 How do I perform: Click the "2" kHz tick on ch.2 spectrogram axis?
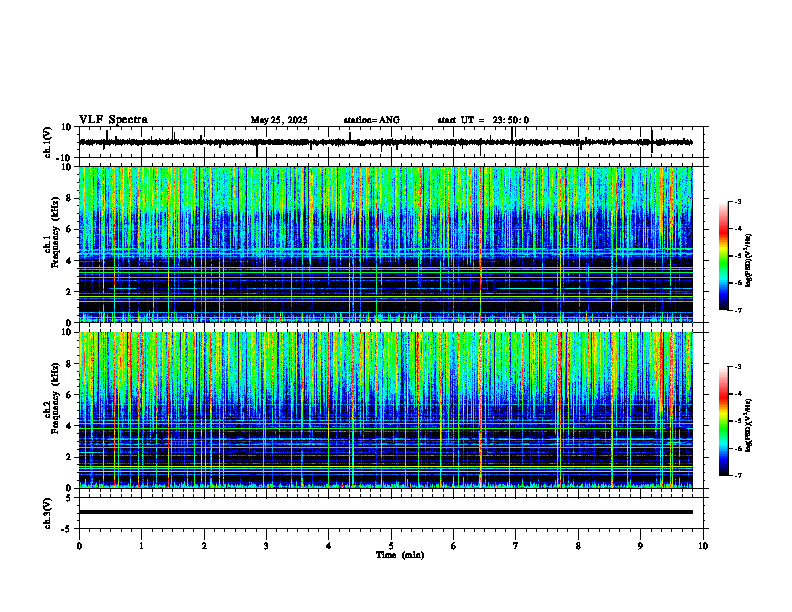[x=69, y=457]
